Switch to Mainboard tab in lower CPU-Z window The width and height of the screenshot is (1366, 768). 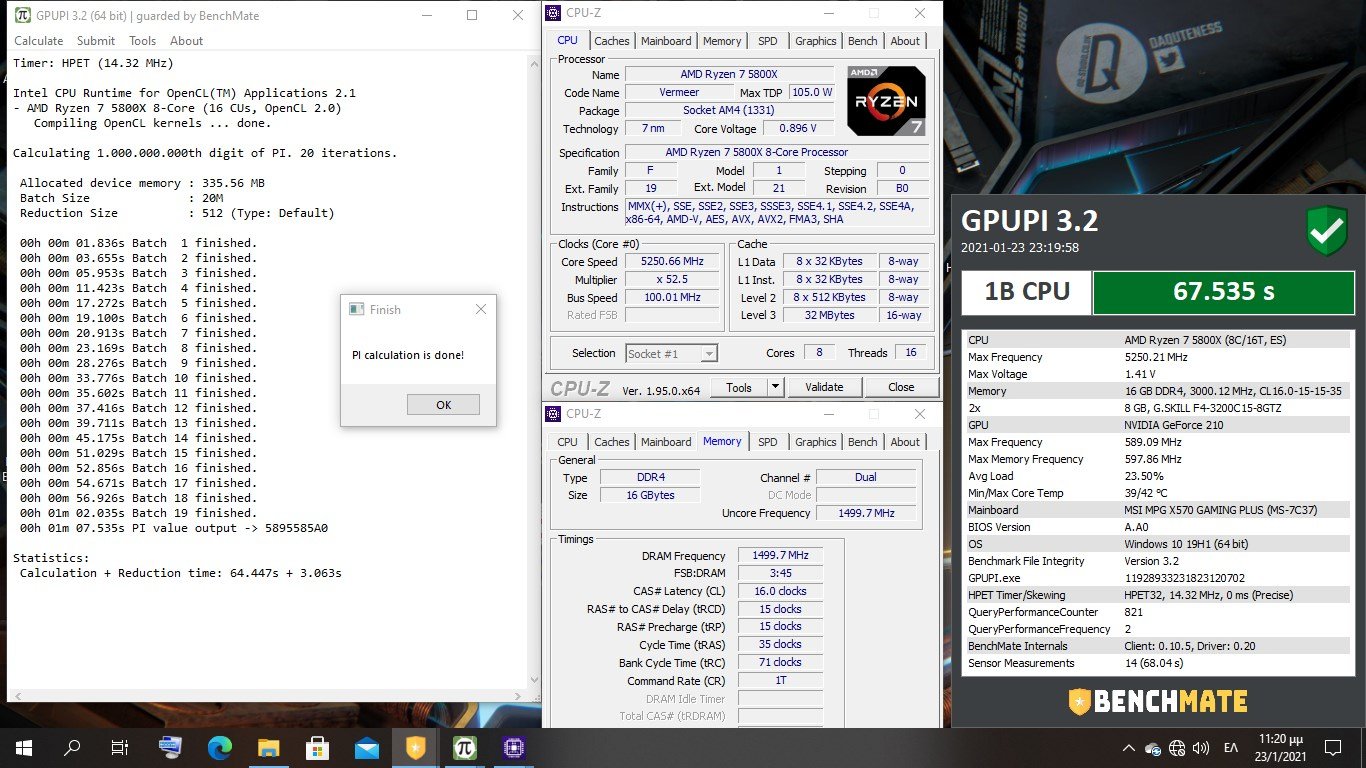click(666, 442)
